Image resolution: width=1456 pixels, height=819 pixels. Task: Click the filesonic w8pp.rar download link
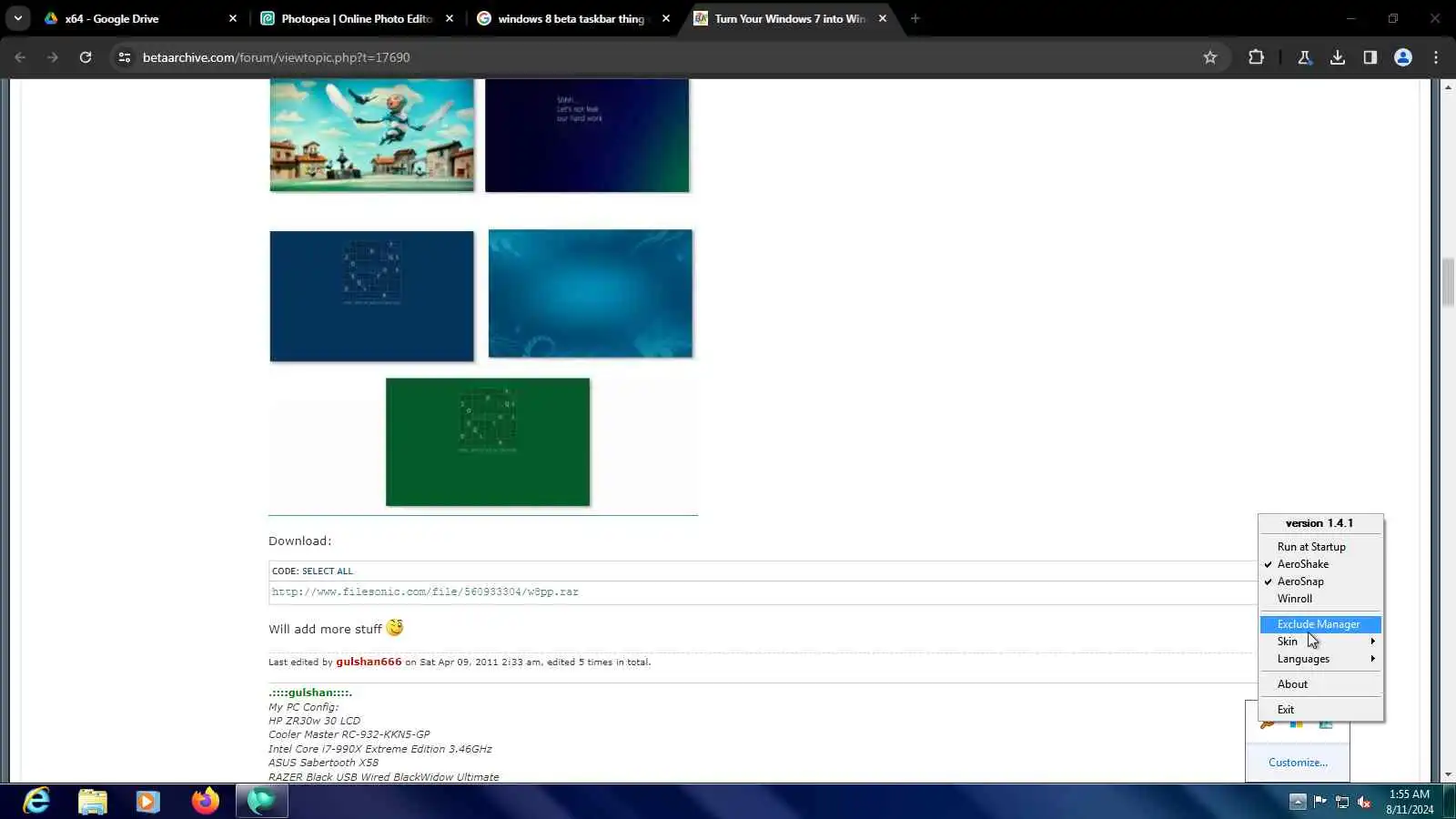425,591
